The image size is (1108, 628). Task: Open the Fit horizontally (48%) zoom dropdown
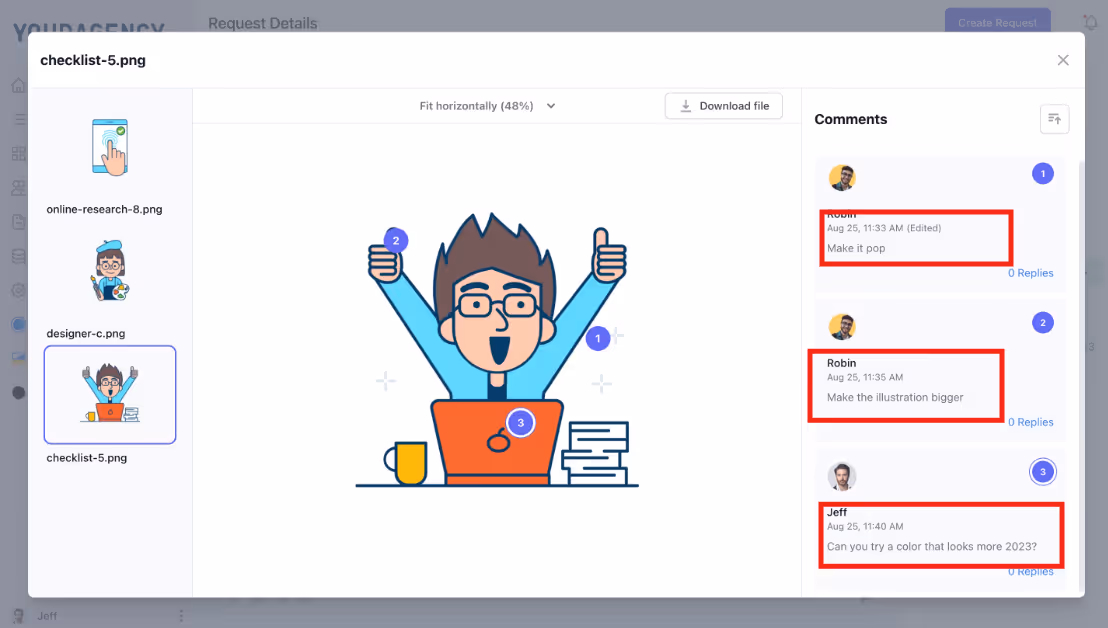(488, 106)
